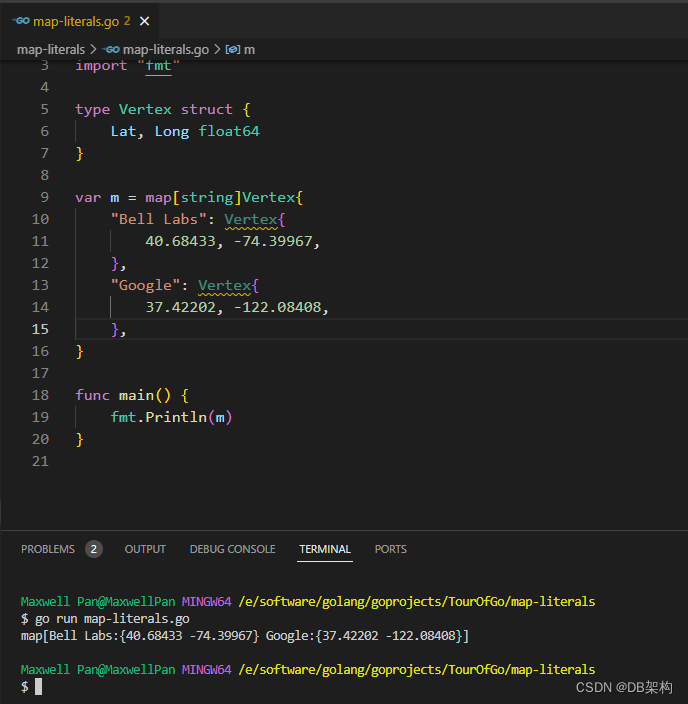This screenshot has height=704, width=688.
Task: Close the map-literals.go editor tab
Action: (146, 20)
